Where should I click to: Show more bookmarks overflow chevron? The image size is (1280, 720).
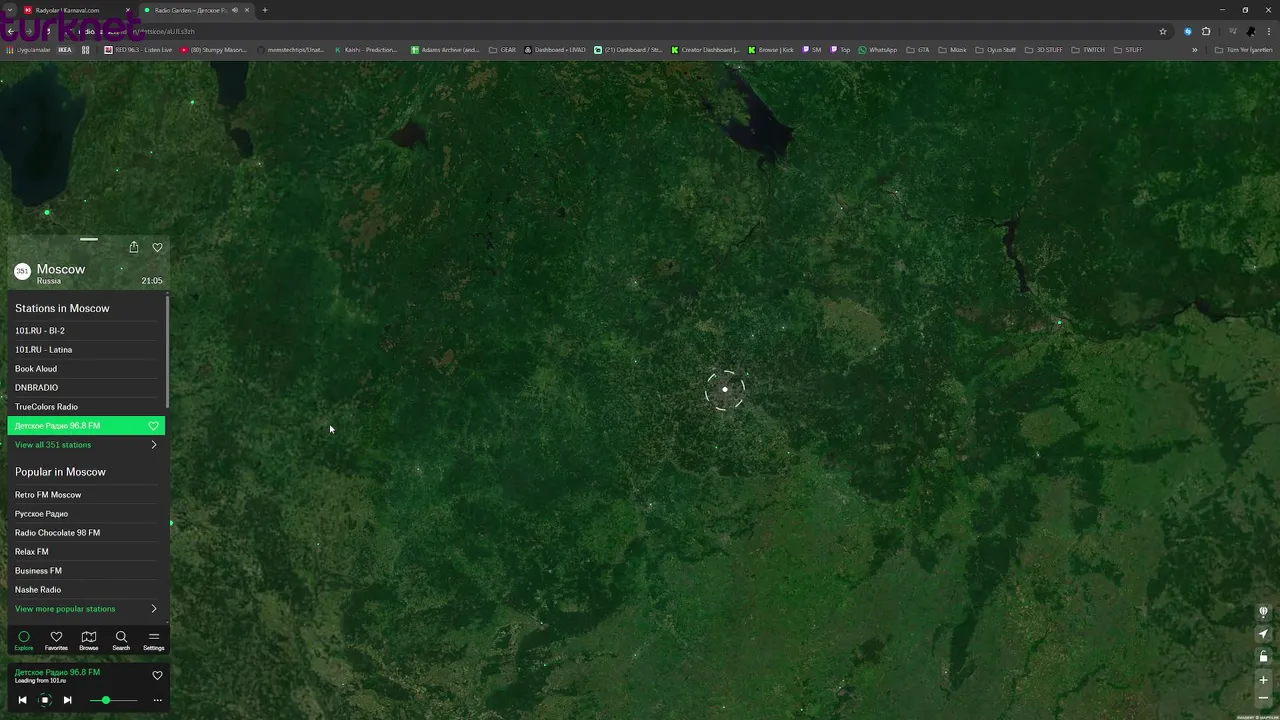coord(1194,50)
